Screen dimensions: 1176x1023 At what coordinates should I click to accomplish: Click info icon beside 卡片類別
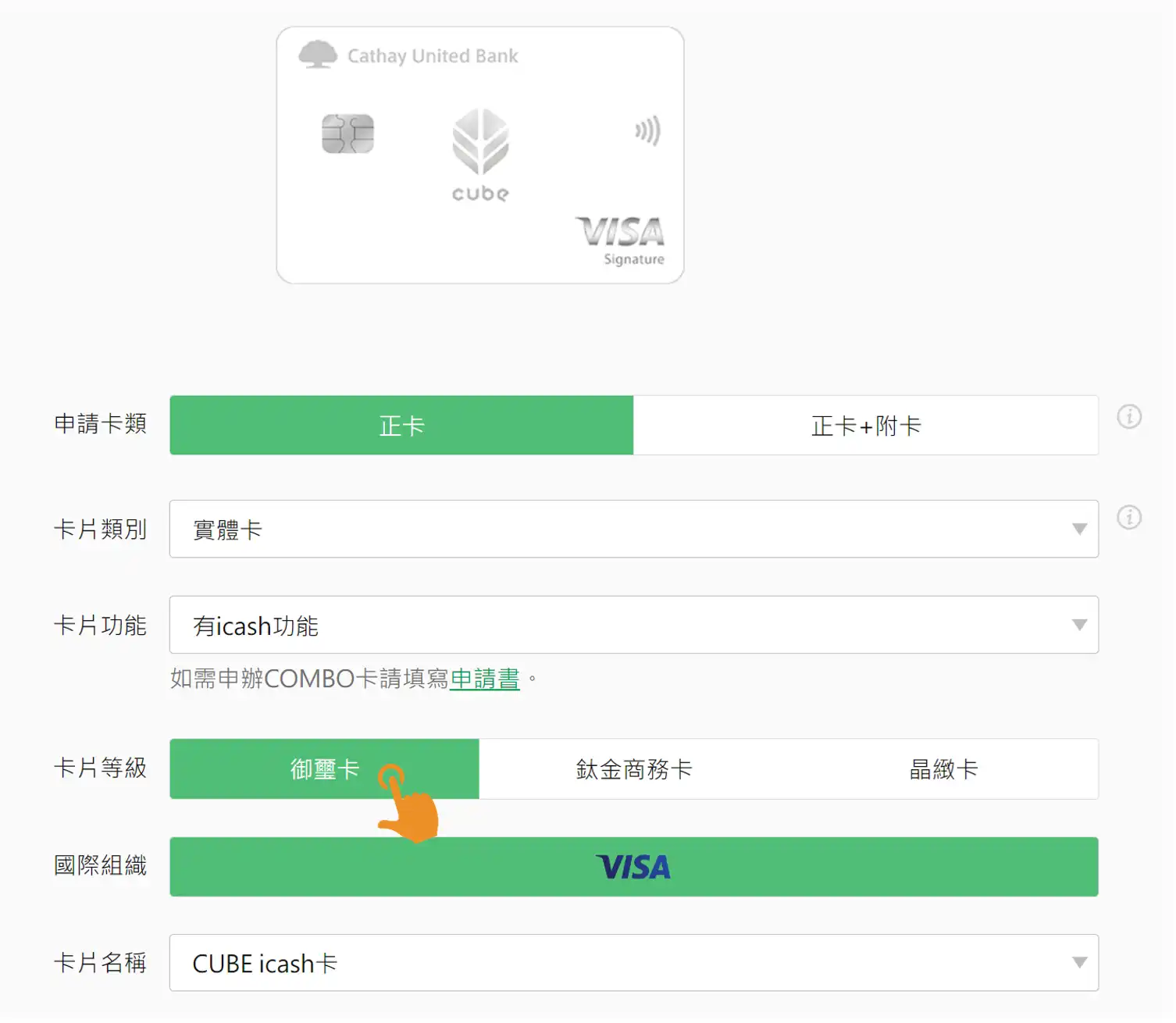tap(1129, 518)
